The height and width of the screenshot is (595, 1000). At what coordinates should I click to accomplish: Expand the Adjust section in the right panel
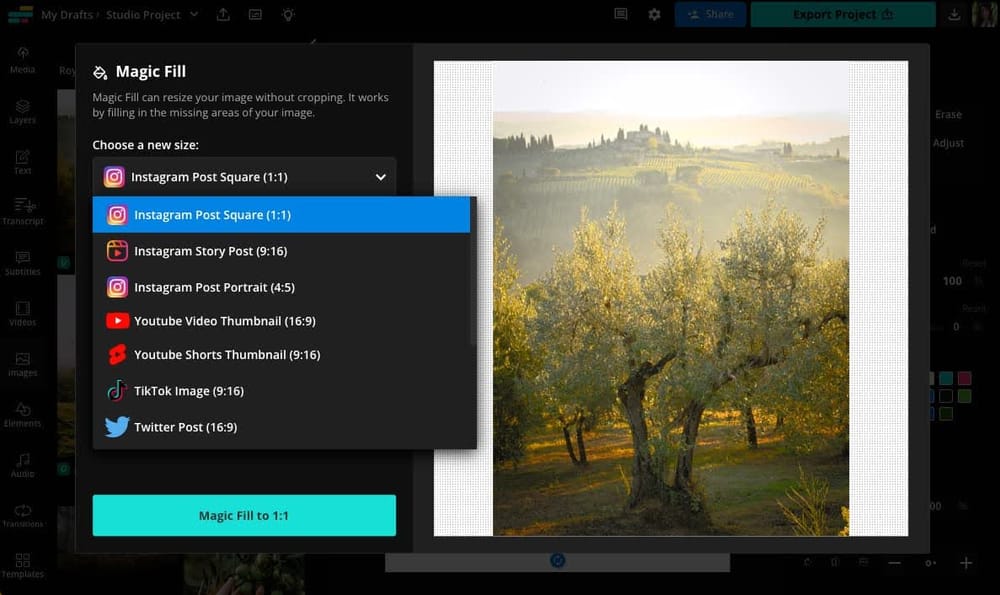(x=948, y=142)
